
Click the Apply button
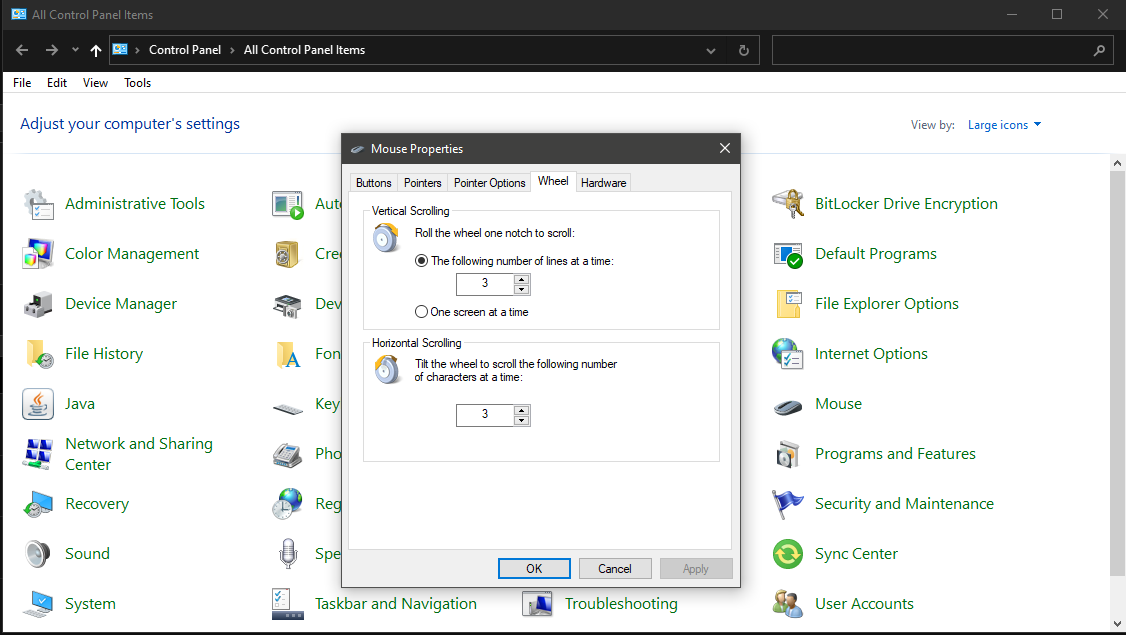coord(696,568)
